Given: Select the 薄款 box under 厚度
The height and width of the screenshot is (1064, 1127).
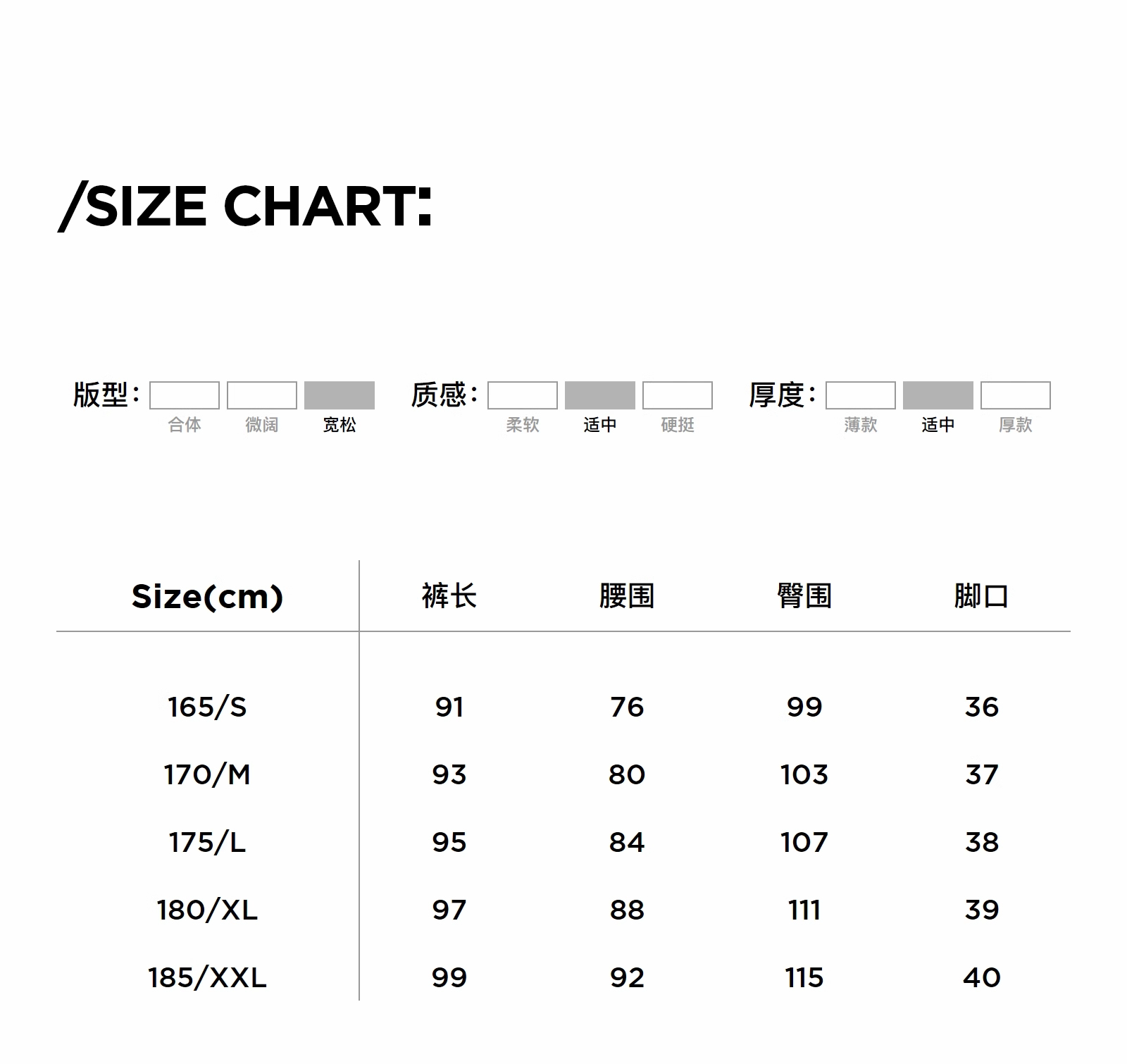Looking at the screenshot, I should point(861,395).
